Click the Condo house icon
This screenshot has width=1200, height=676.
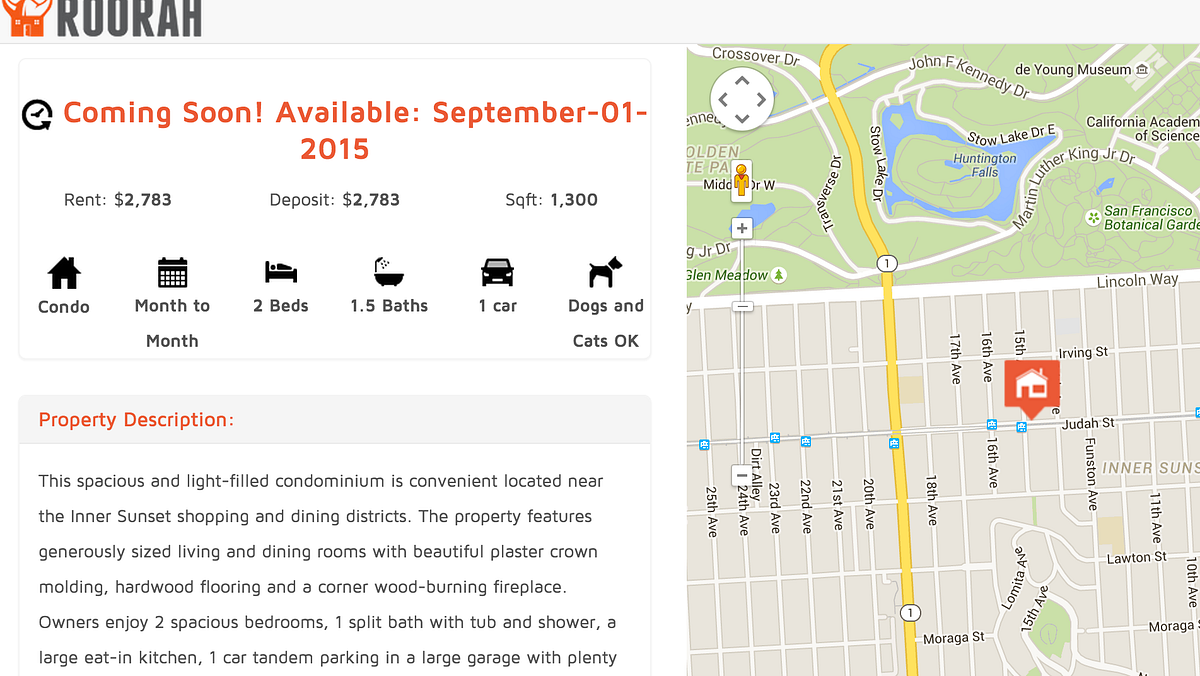(x=64, y=272)
